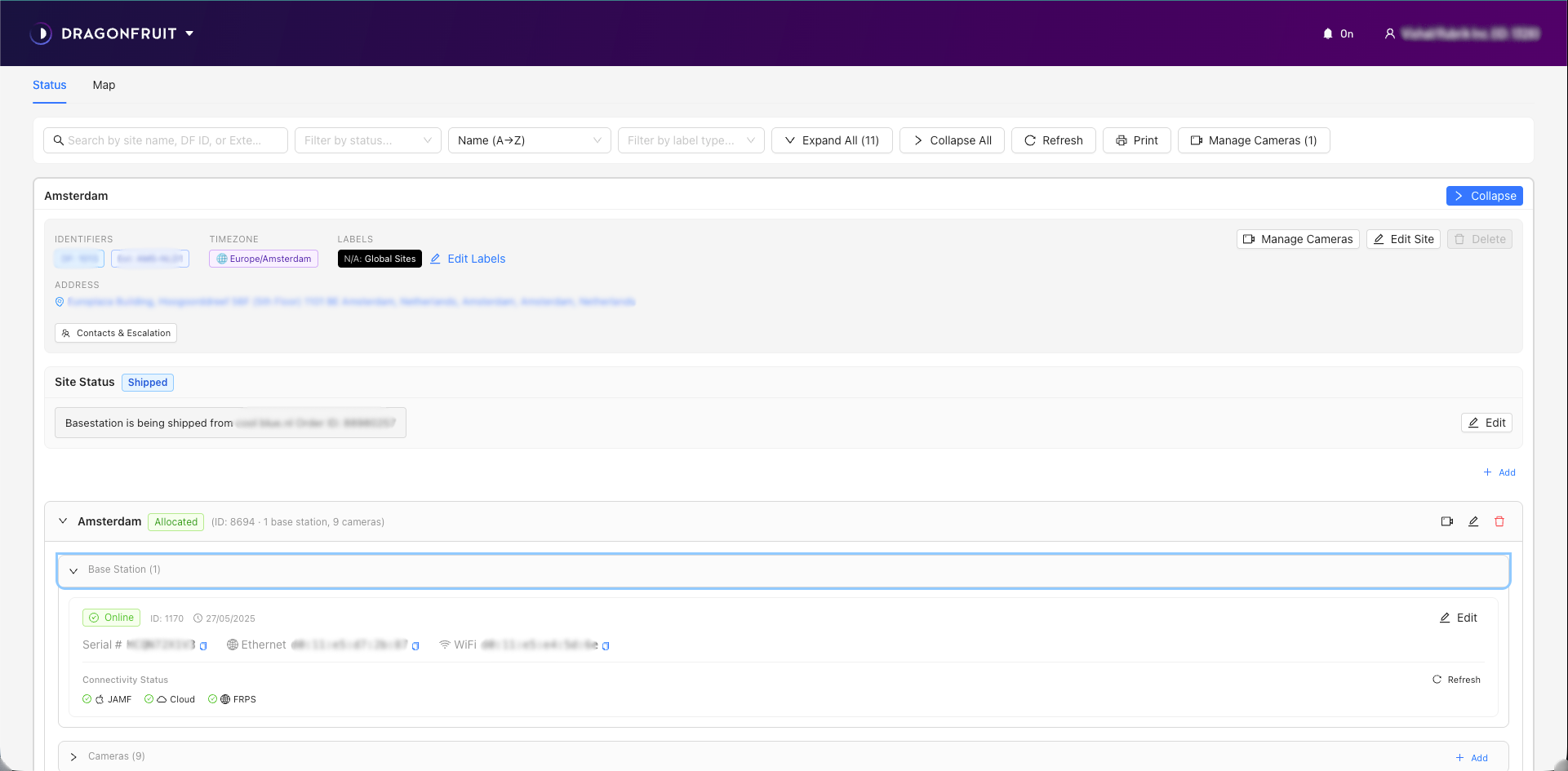Image resolution: width=1568 pixels, height=771 pixels.
Task: Click the red trash icon for Amsterdam allocation
Action: pos(1499,521)
